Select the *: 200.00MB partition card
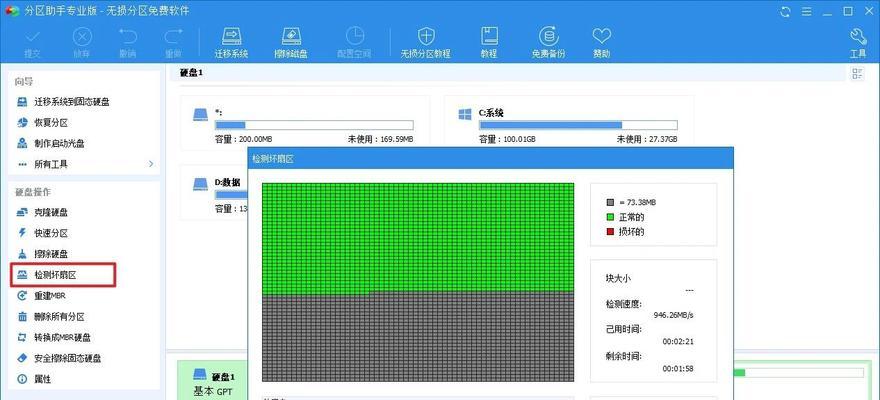The image size is (880, 400). [x=305, y=122]
